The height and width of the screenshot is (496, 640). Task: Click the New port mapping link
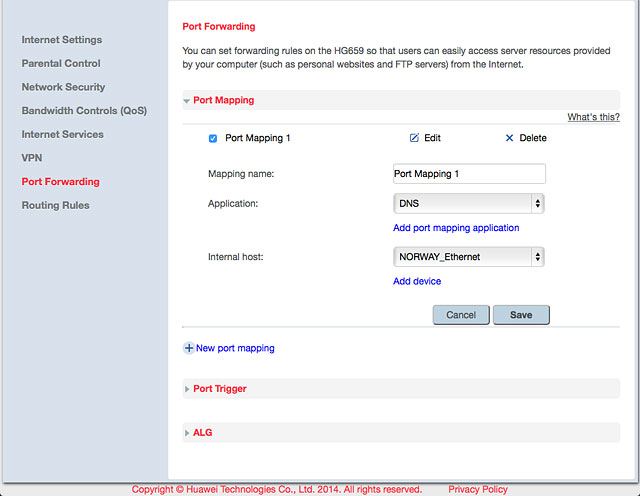[x=235, y=348]
